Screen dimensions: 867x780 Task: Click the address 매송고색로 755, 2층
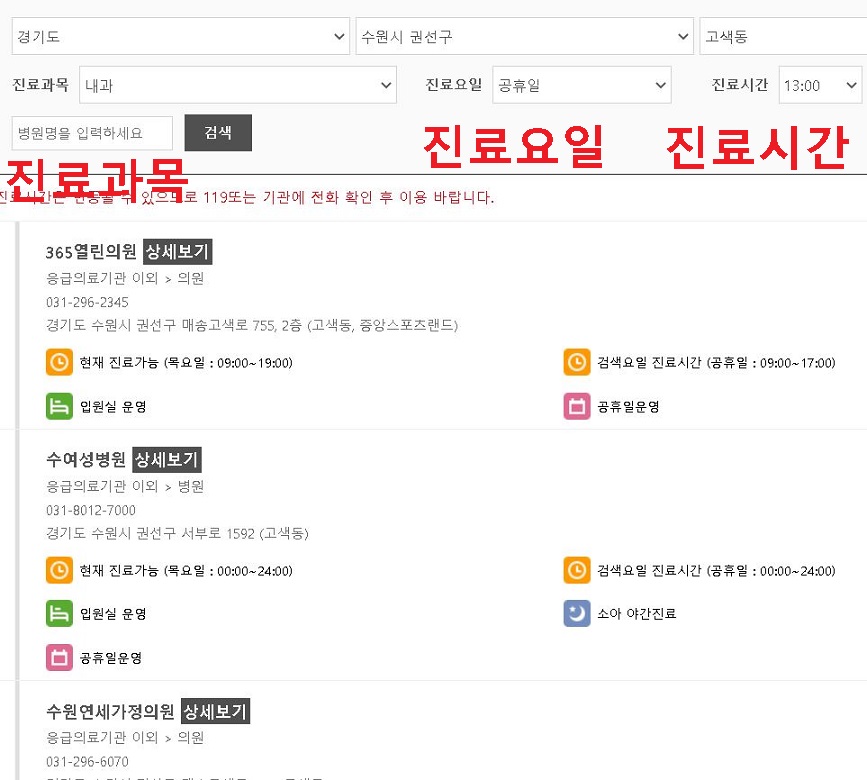point(252,325)
